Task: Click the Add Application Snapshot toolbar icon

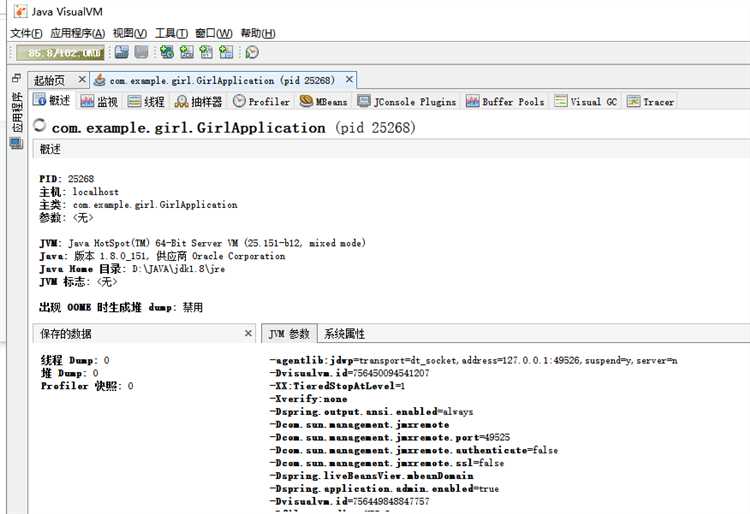Action: click(226, 52)
